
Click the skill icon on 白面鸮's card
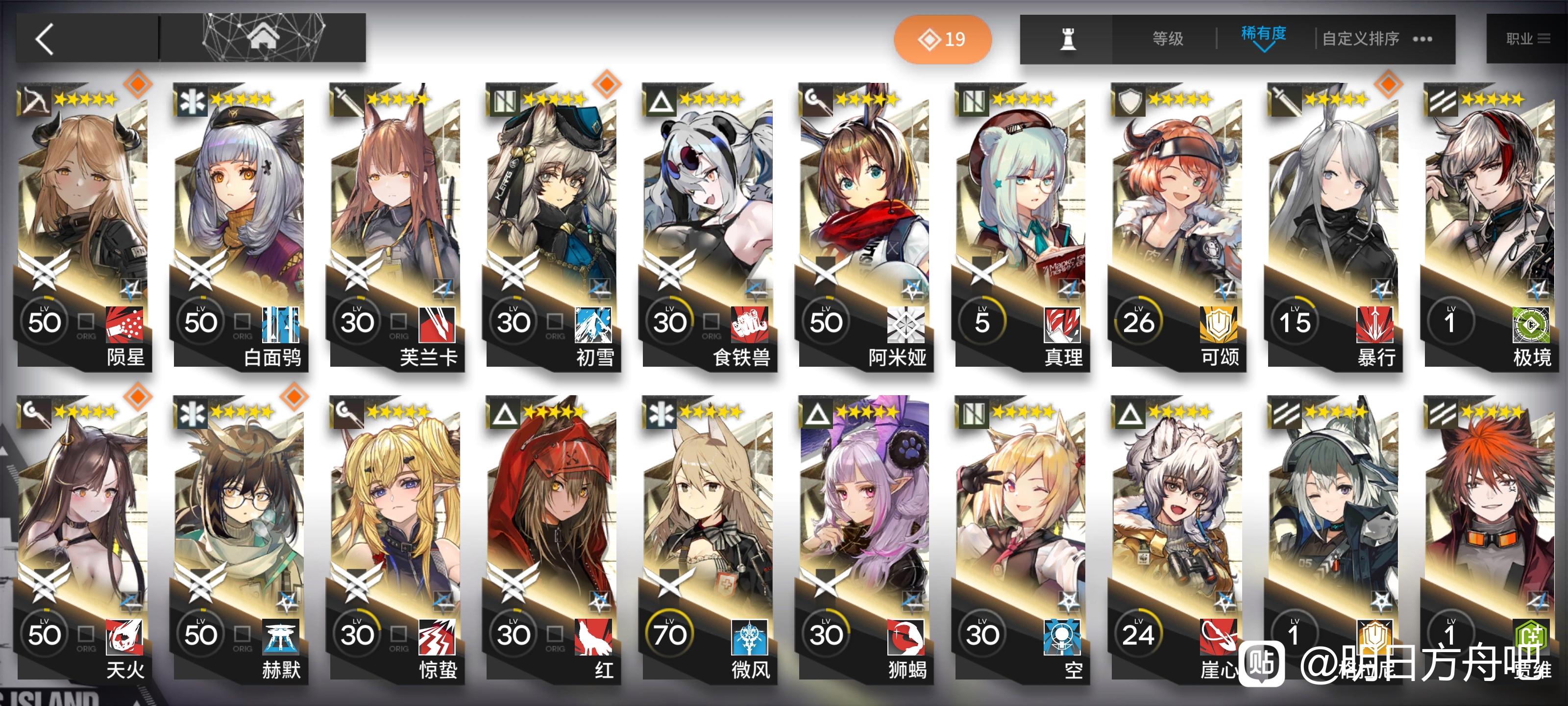click(x=281, y=325)
